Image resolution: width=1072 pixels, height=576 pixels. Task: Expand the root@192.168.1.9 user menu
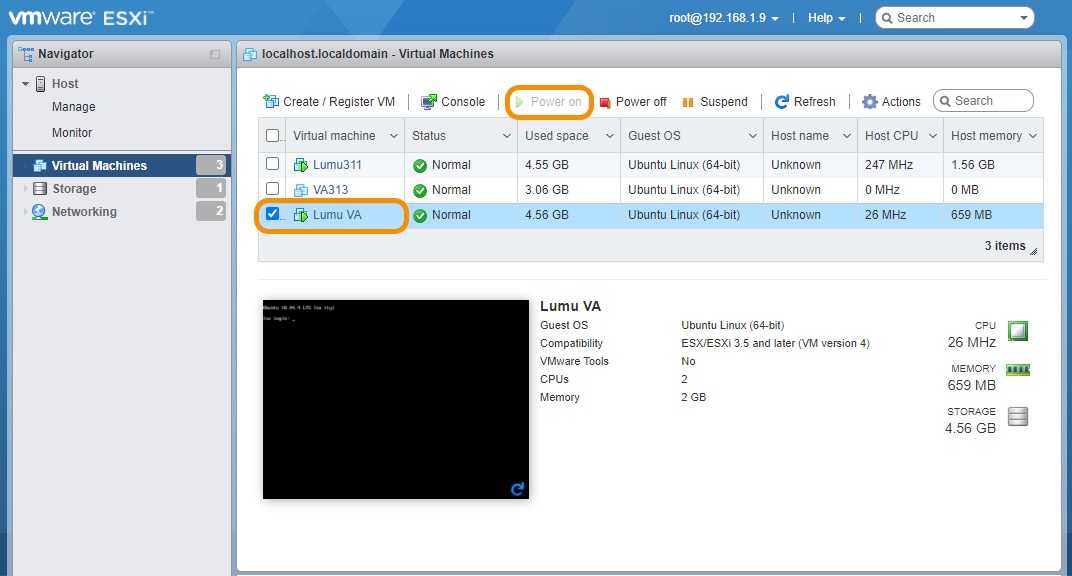point(724,17)
